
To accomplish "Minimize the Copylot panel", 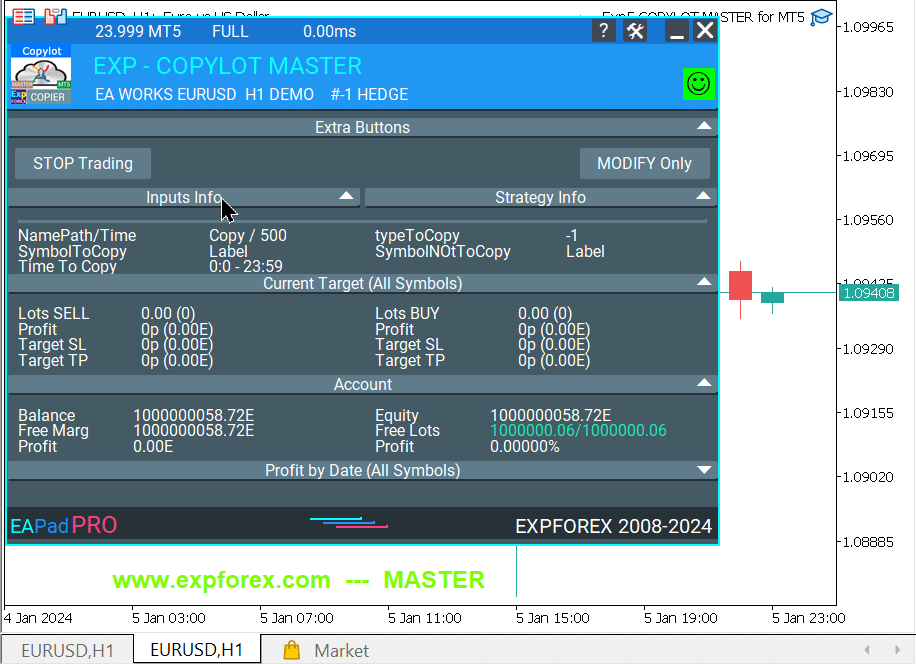I will click(677, 31).
